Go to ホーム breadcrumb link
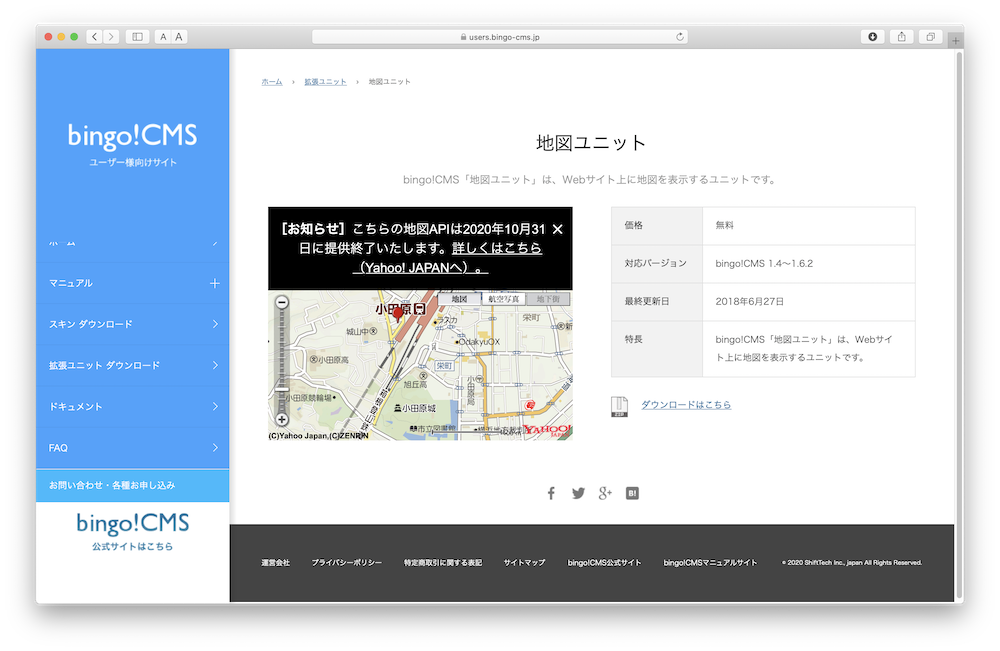1000x651 pixels. point(271,82)
